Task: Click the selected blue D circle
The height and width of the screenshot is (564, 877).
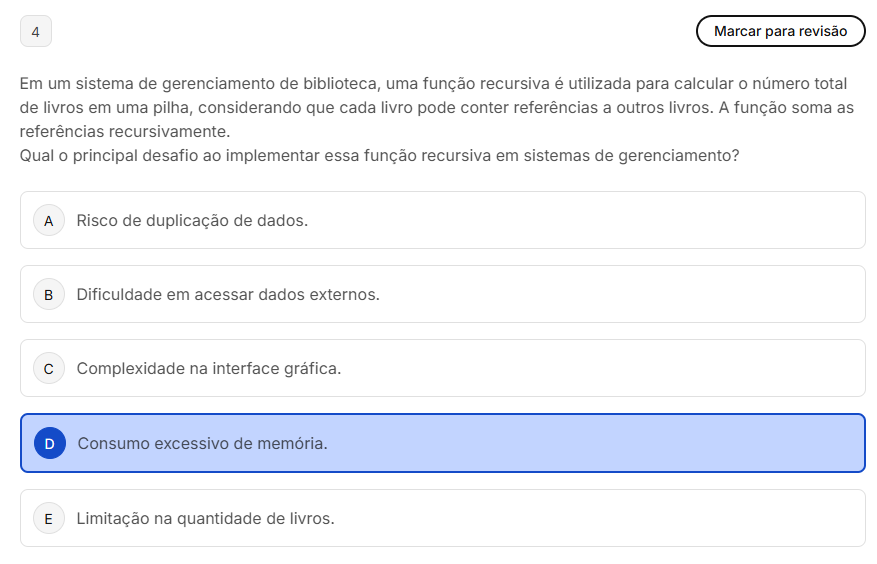Action: pos(49,442)
